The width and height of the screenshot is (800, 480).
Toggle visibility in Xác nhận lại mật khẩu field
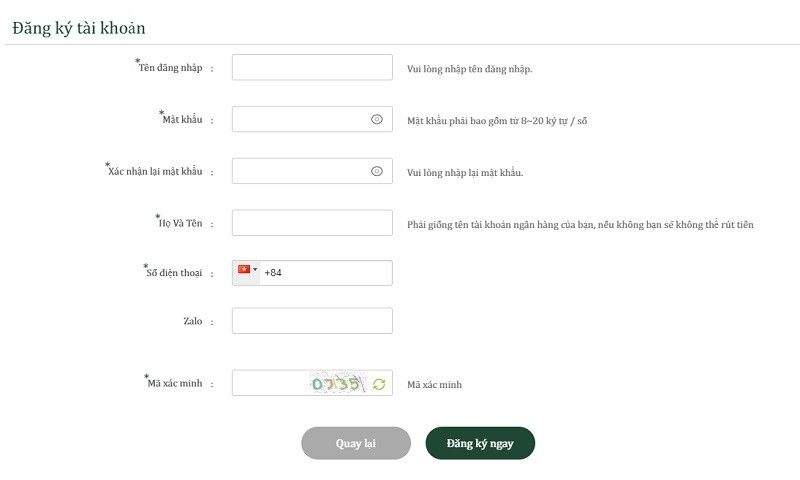coord(377,171)
